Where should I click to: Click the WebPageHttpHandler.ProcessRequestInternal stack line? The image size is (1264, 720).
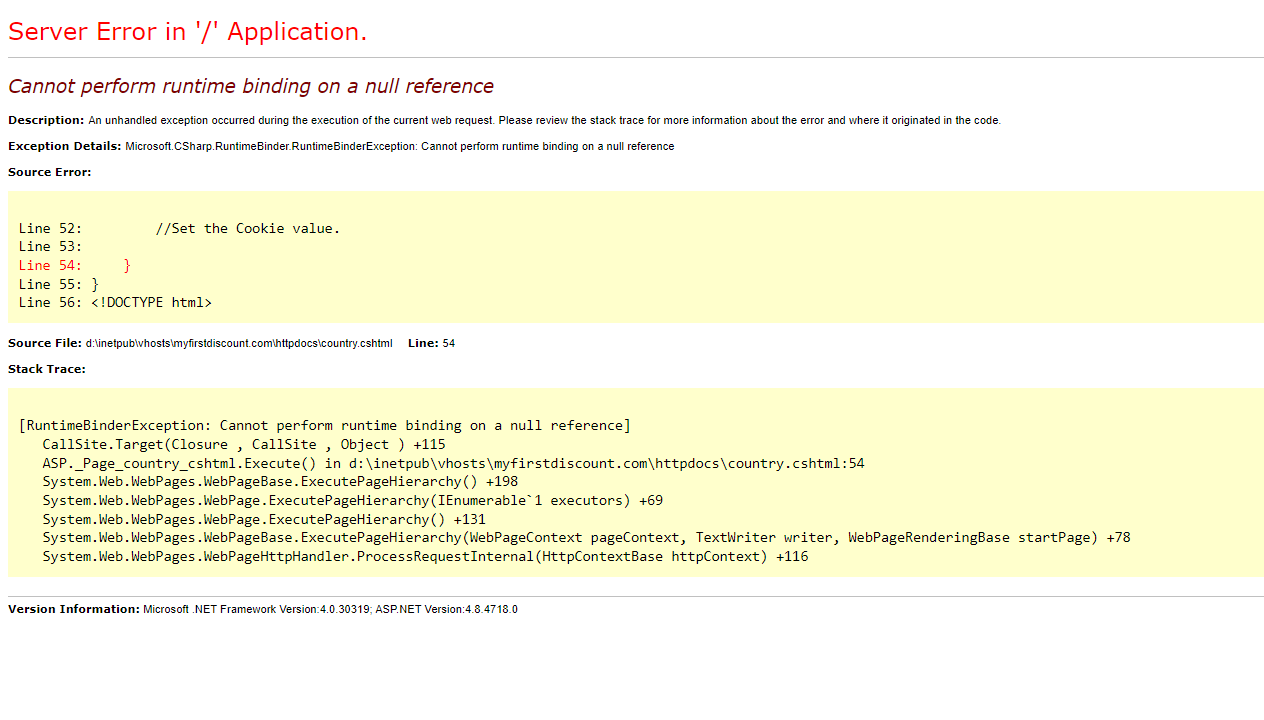point(425,556)
